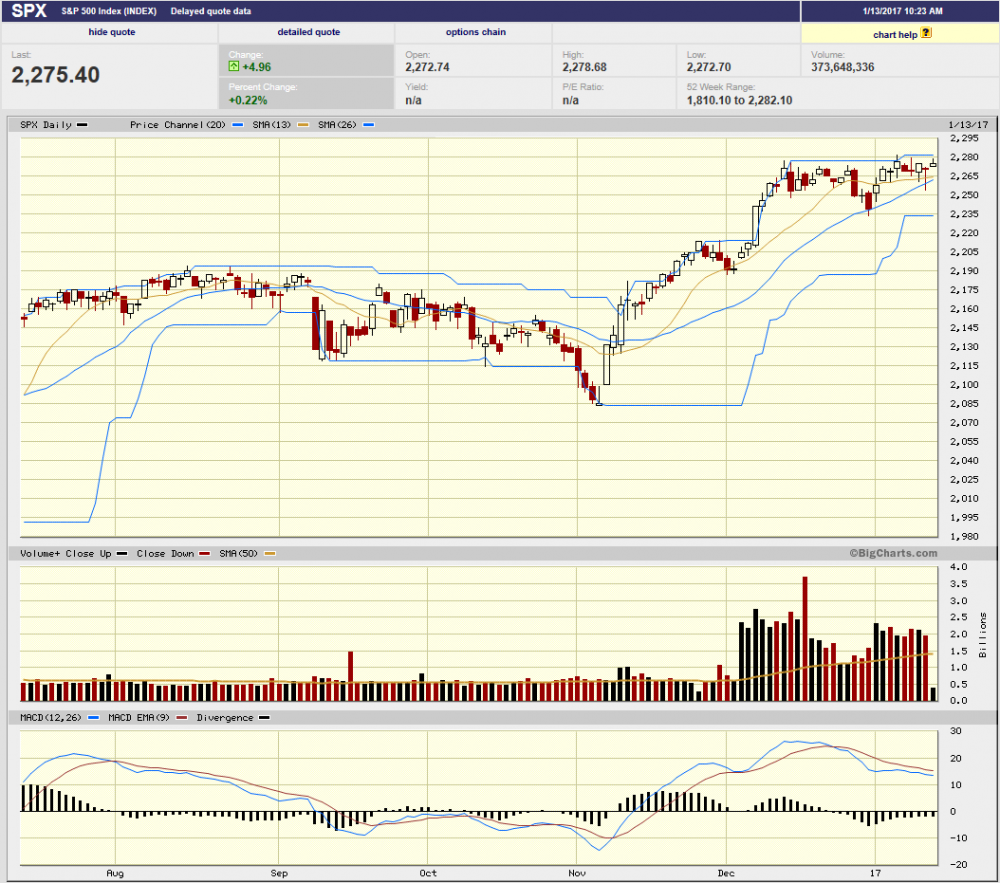
Task: Click the BigCharts.com copyright watermark
Action: click(x=893, y=553)
